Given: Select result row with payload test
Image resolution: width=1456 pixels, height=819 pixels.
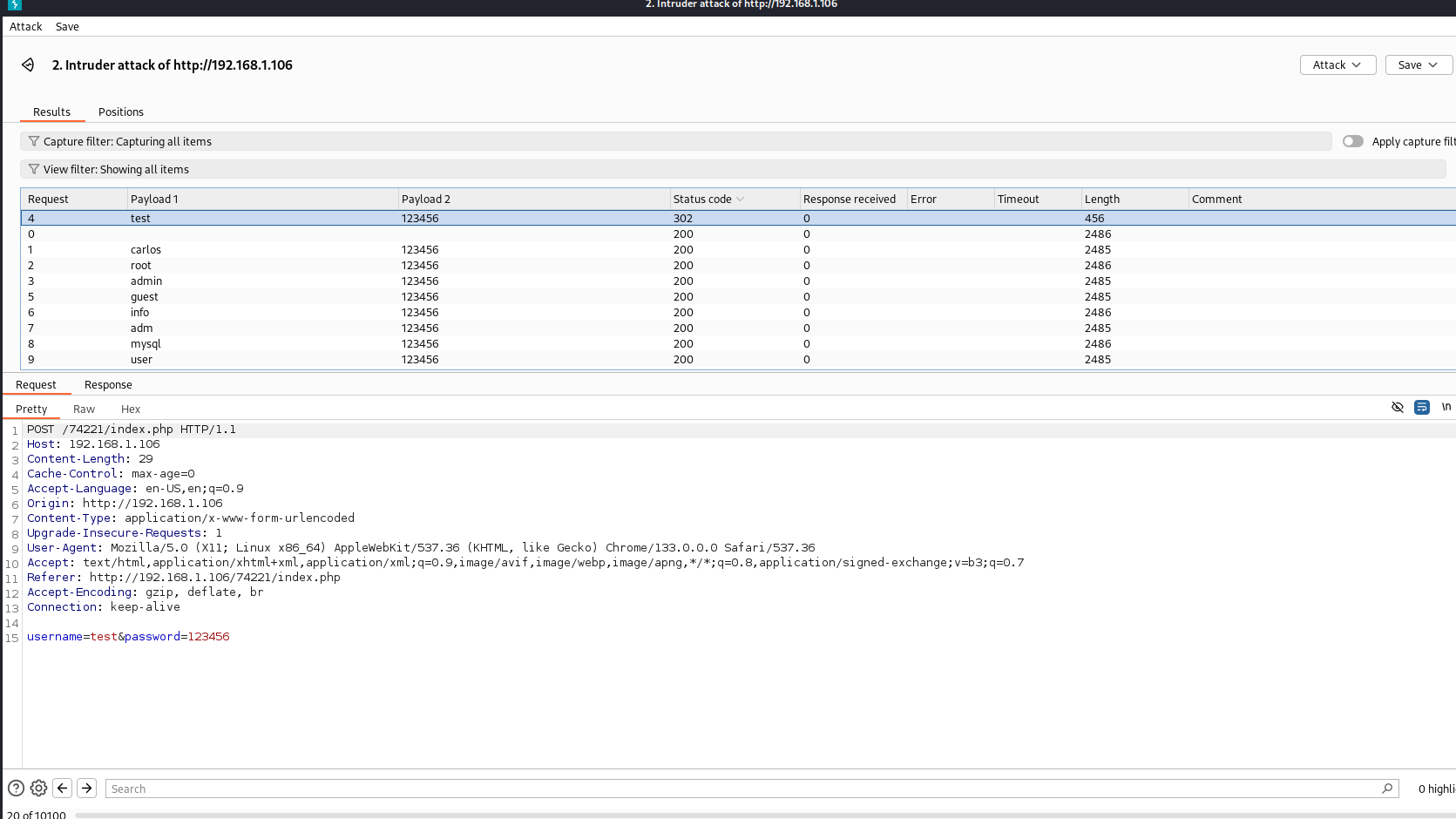Looking at the screenshot, I should pyautogui.click(x=738, y=219).
